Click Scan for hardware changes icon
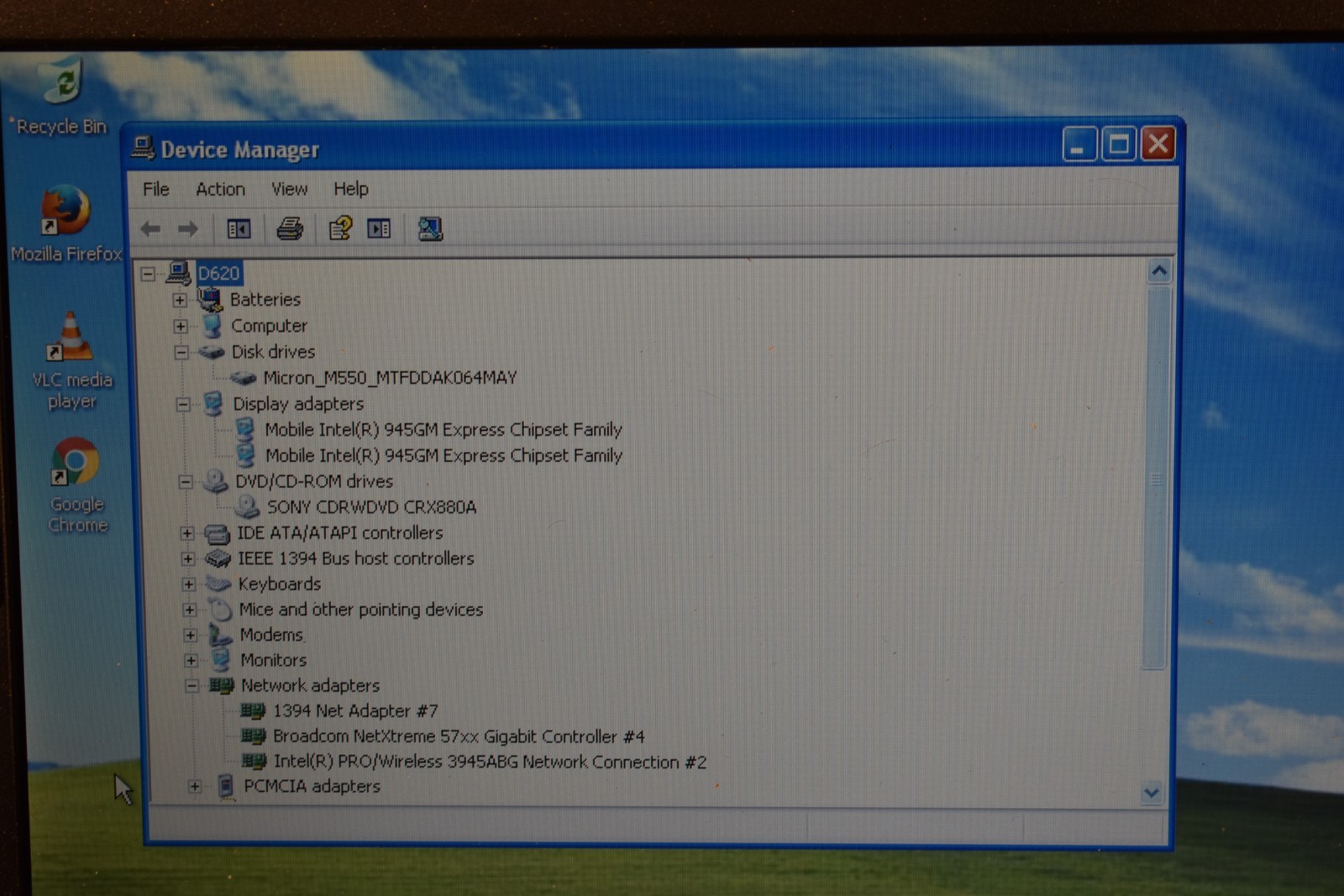1344x896 pixels. tap(430, 228)
